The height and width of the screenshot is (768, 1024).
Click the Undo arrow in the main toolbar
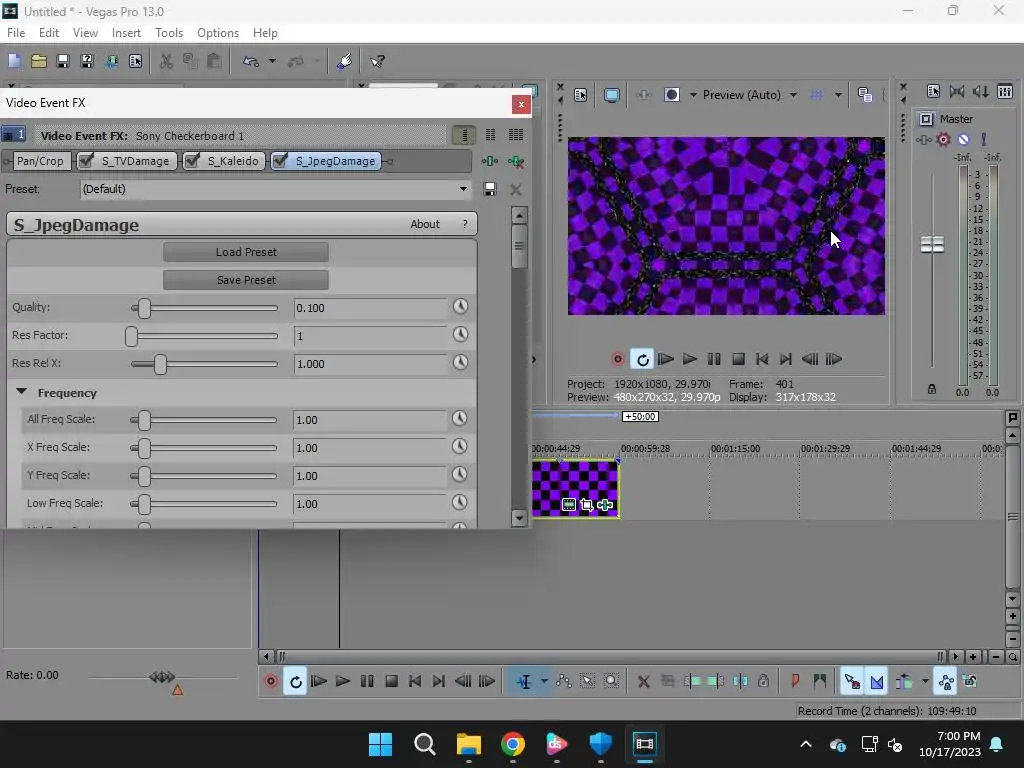(x=251, y=61)
